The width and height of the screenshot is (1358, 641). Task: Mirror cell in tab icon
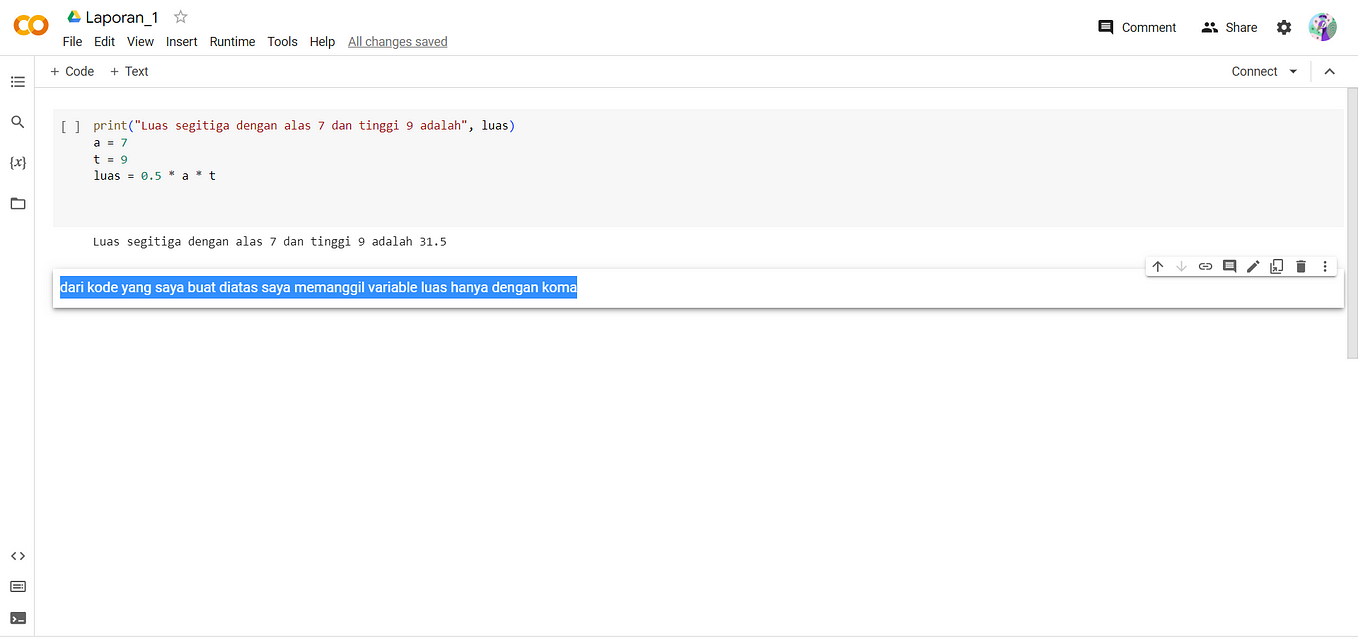(1277, 267)
